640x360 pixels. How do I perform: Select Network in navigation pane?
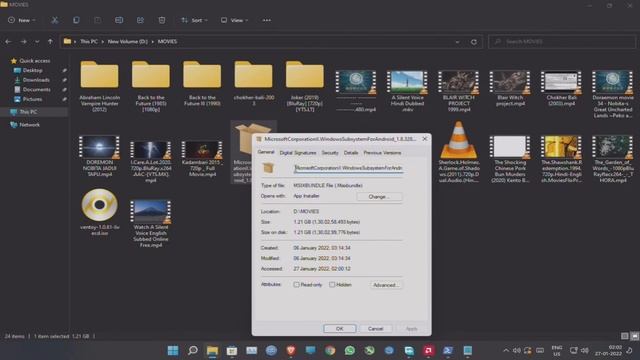point(29,124)
